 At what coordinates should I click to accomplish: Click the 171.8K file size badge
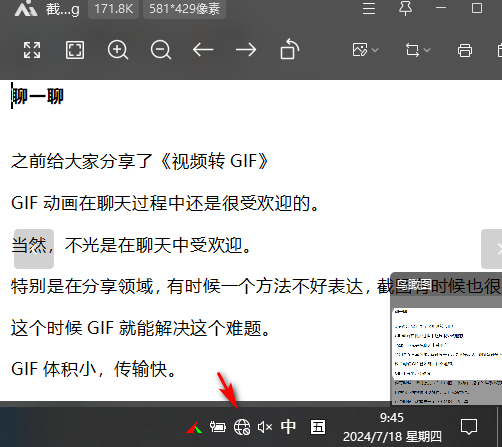113,9
